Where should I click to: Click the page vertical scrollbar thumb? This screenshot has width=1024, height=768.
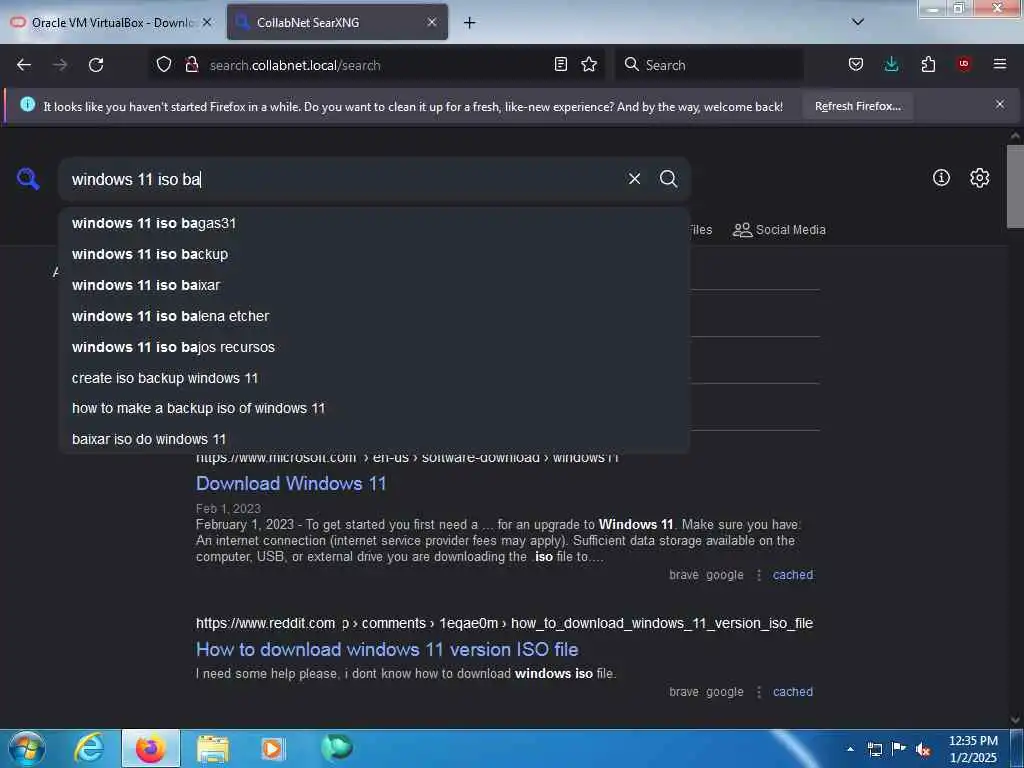(x=1015, y=186)
